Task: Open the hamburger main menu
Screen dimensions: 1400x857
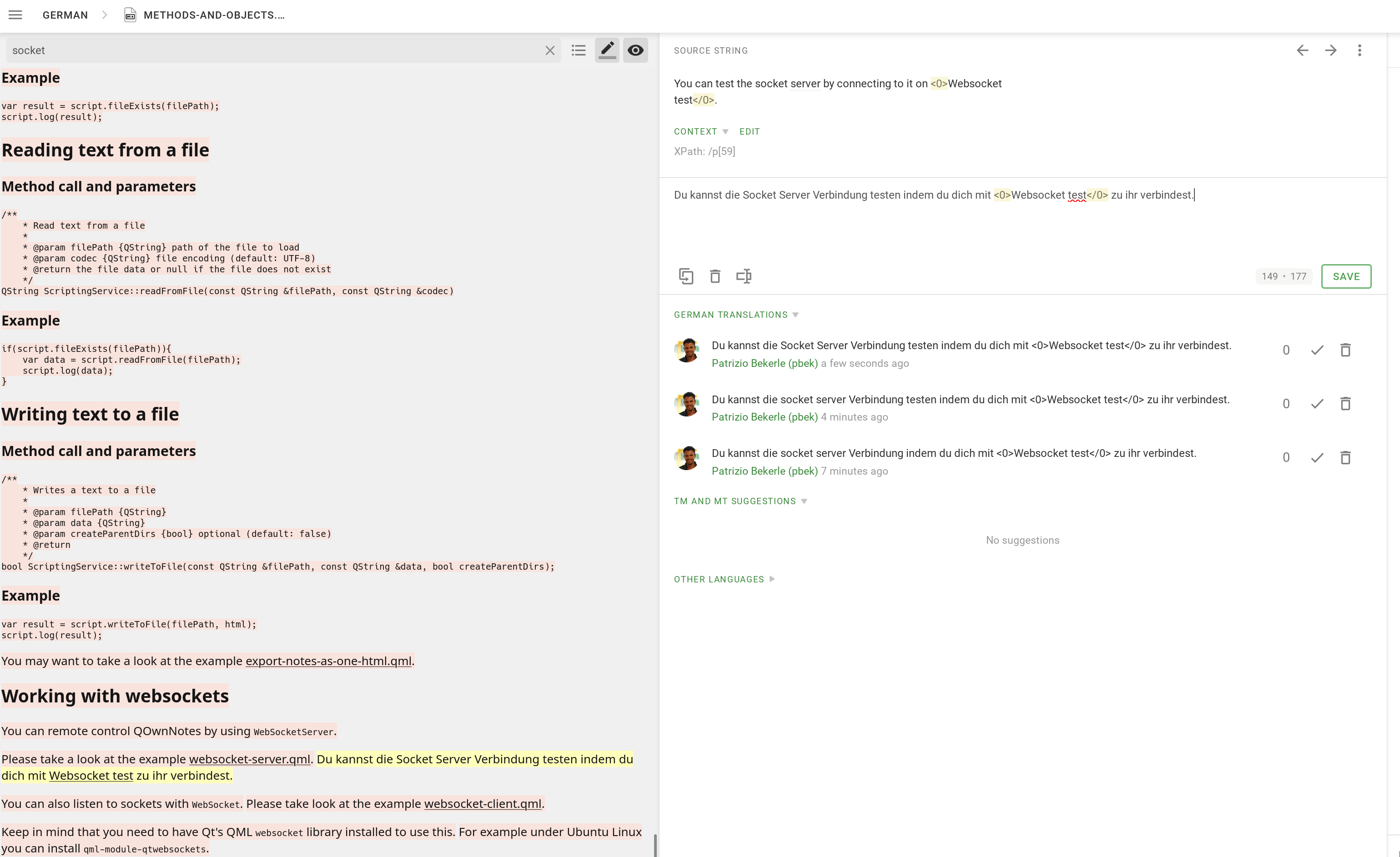Action: pyautogui.click(x=15, y=15)
